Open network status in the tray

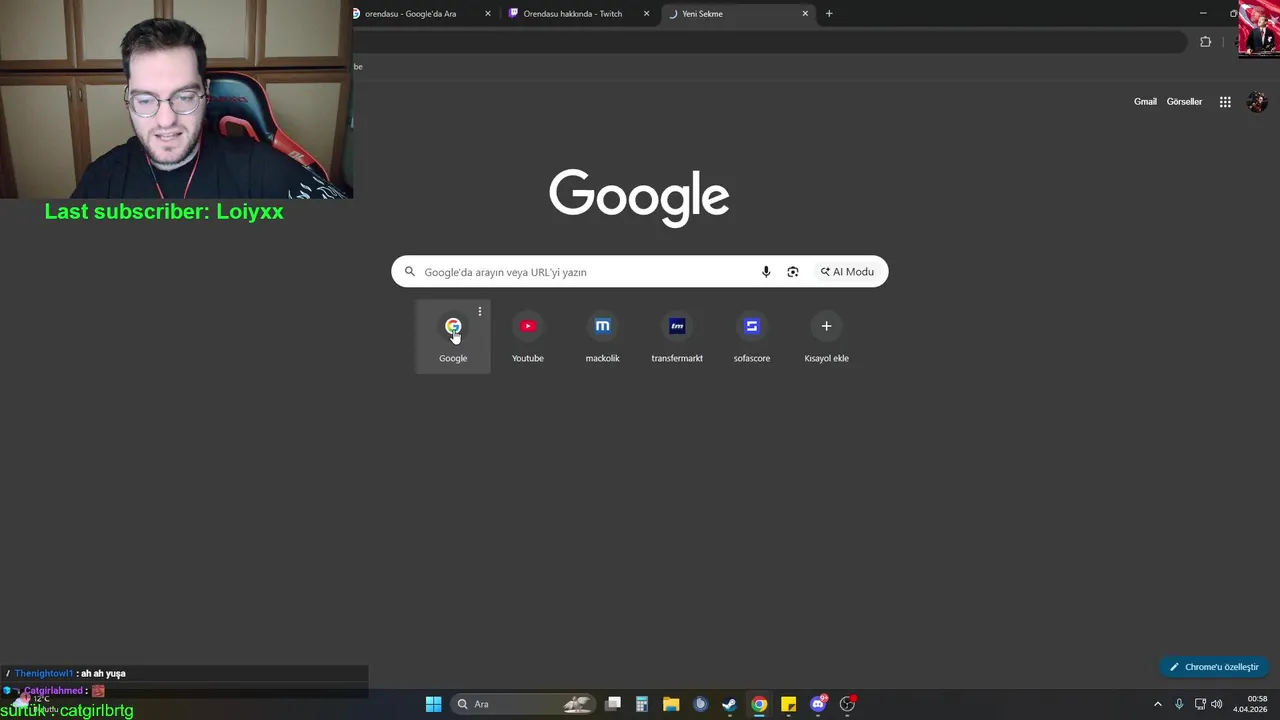[1200, 704]
